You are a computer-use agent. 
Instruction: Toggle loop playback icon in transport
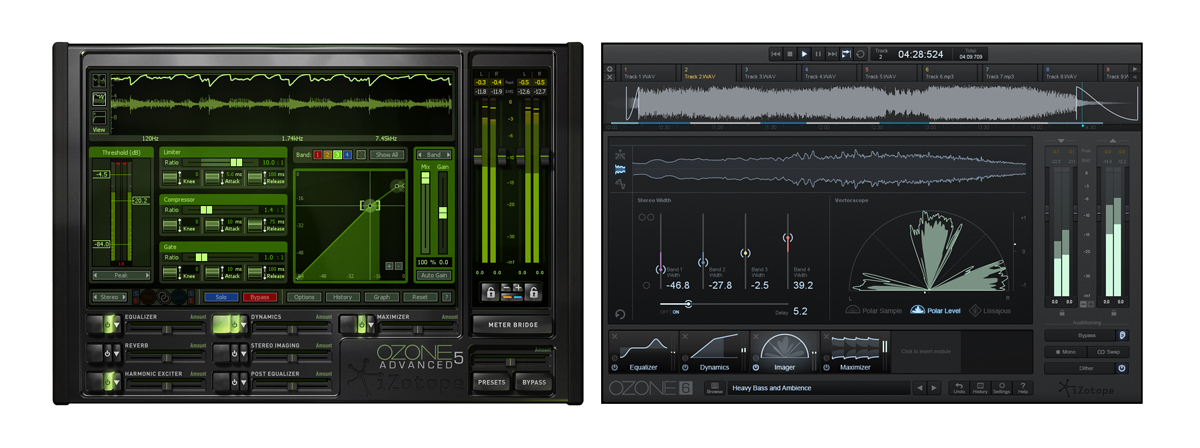click(860, 54)
